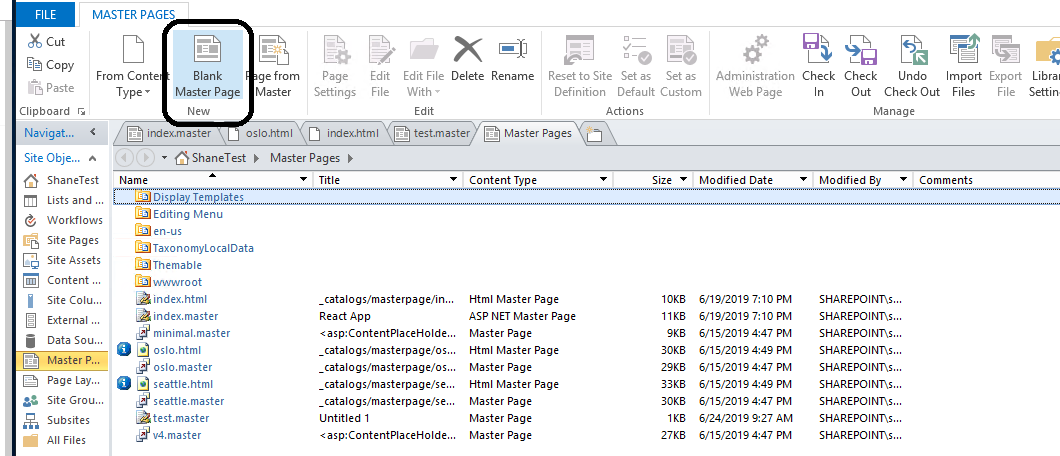The width and height of the screenshot is (1060, 456).
Task: Select the Master Pages document tab
Action: [529, 133]
